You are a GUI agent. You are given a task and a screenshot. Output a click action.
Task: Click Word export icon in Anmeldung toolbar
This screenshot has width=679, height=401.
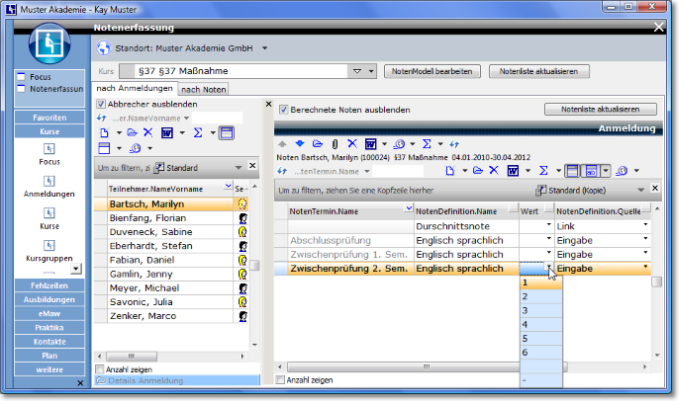pos(371,144)
